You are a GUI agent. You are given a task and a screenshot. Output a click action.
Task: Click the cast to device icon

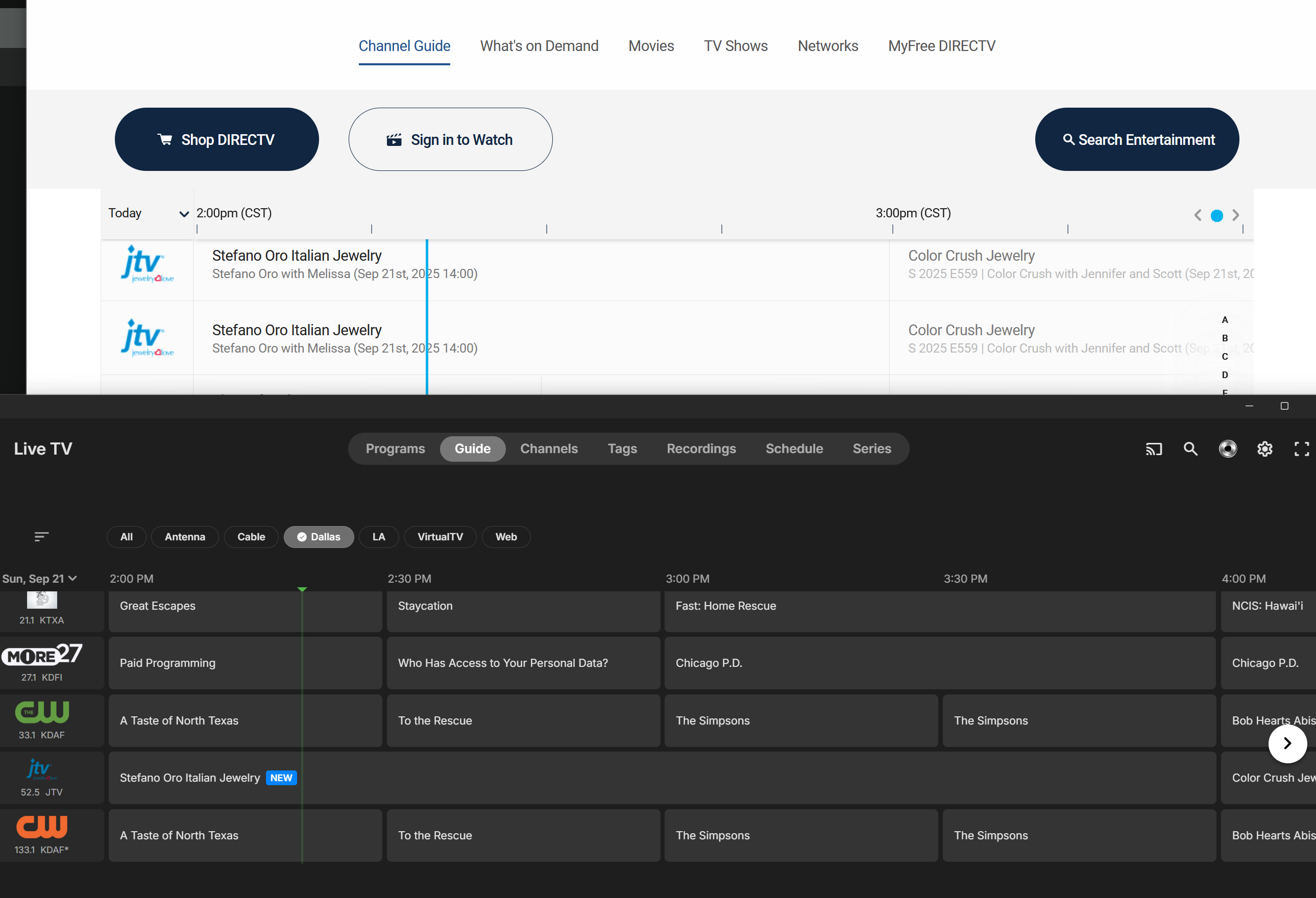[1154, 450]
